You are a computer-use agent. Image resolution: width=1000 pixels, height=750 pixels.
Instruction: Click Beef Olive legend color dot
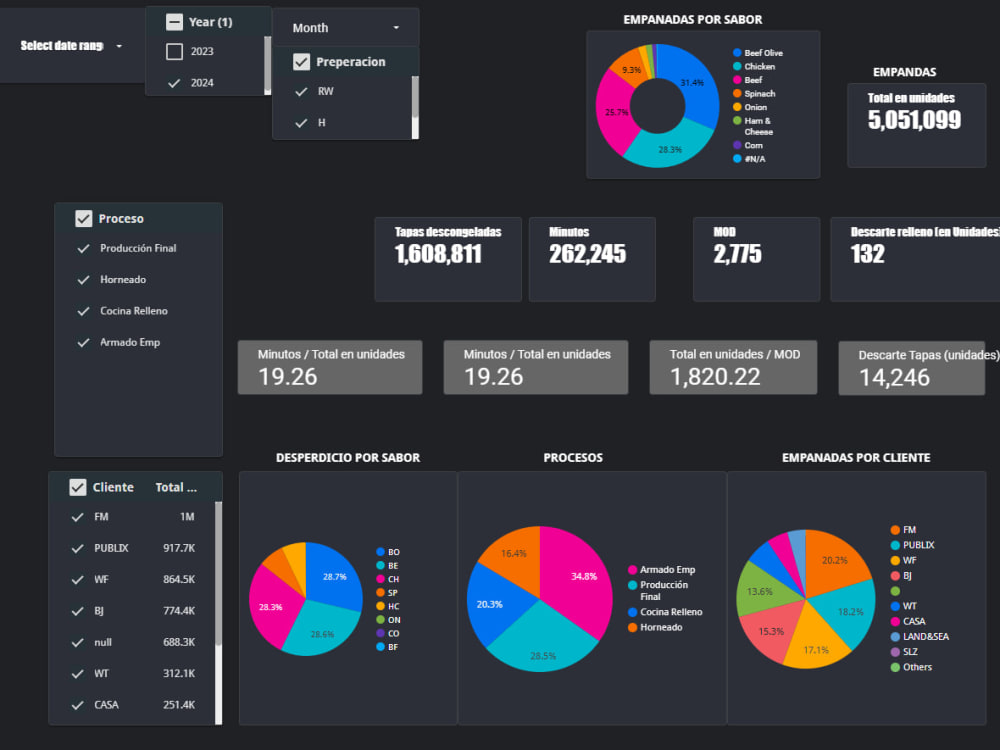pos(737,53)
